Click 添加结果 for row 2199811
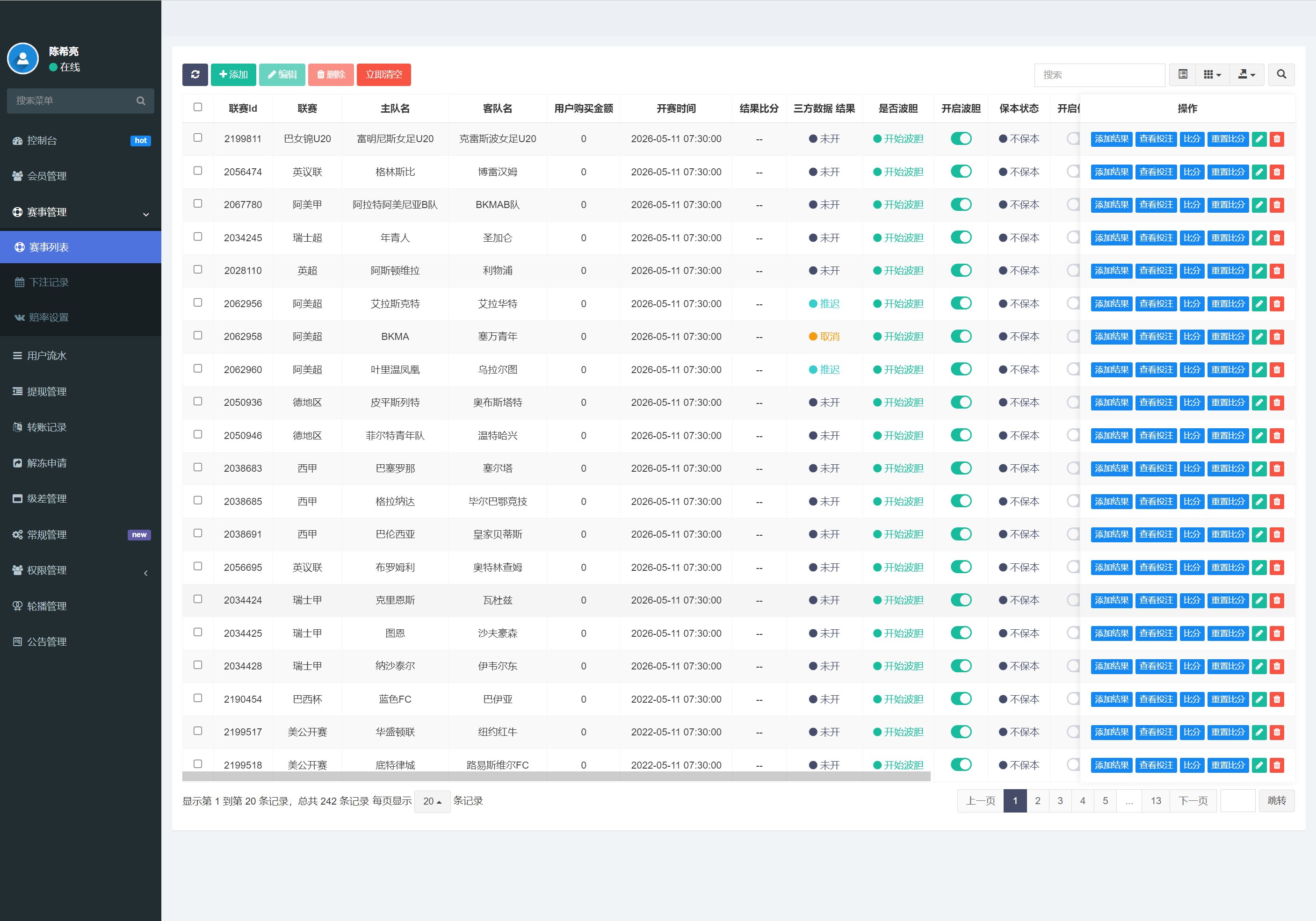Screen dimensions: 1316x921 tap(1111, 139)
